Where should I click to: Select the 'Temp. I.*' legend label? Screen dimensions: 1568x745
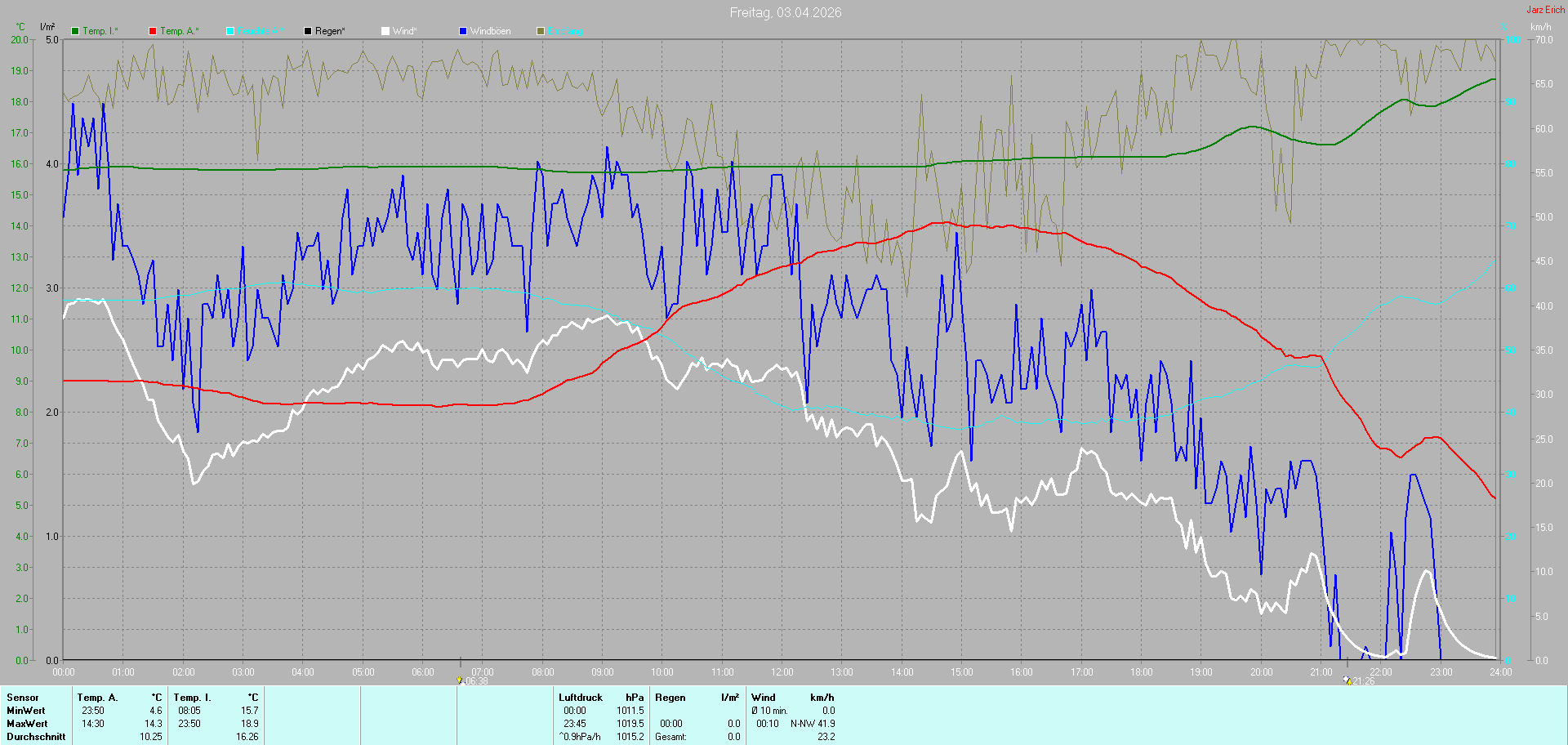100,31
